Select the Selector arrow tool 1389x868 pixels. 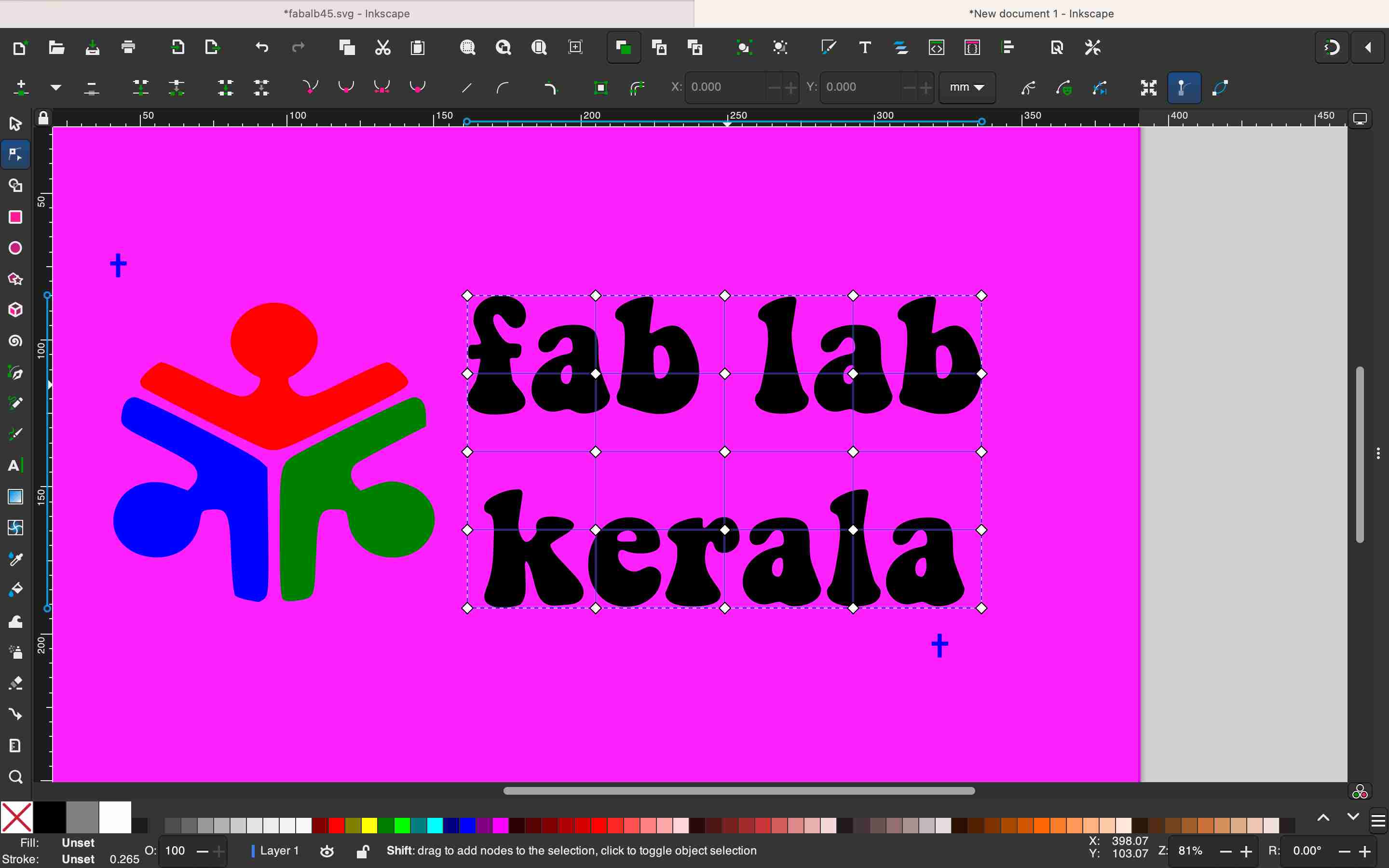pyautogui.click(x=15, y=123)
